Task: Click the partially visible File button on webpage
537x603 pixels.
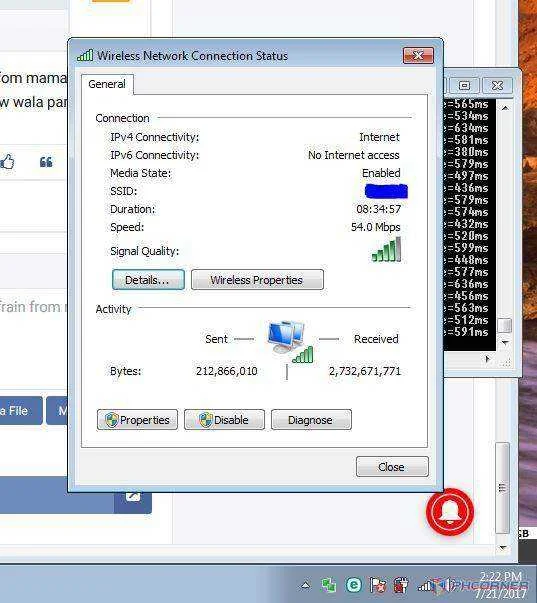Action: pos(20,411)
